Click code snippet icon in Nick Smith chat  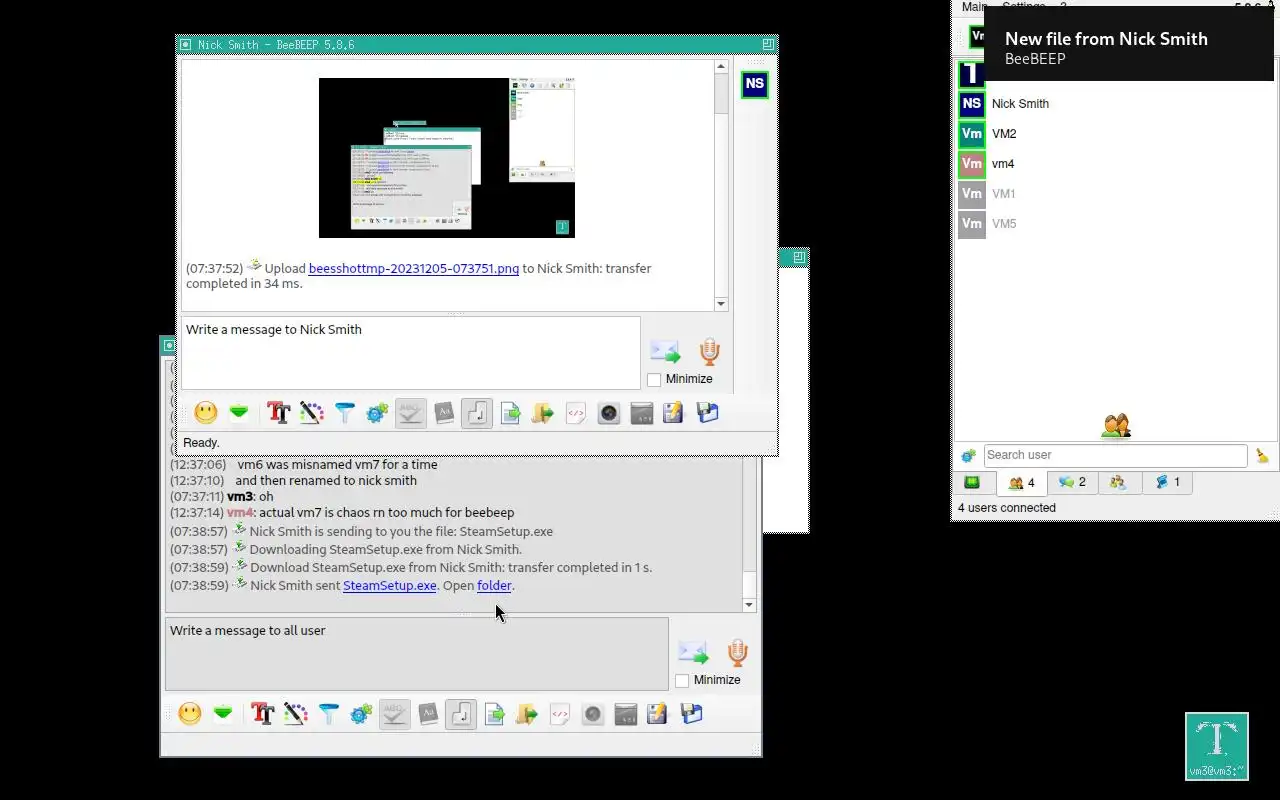(x=576, y=413)
